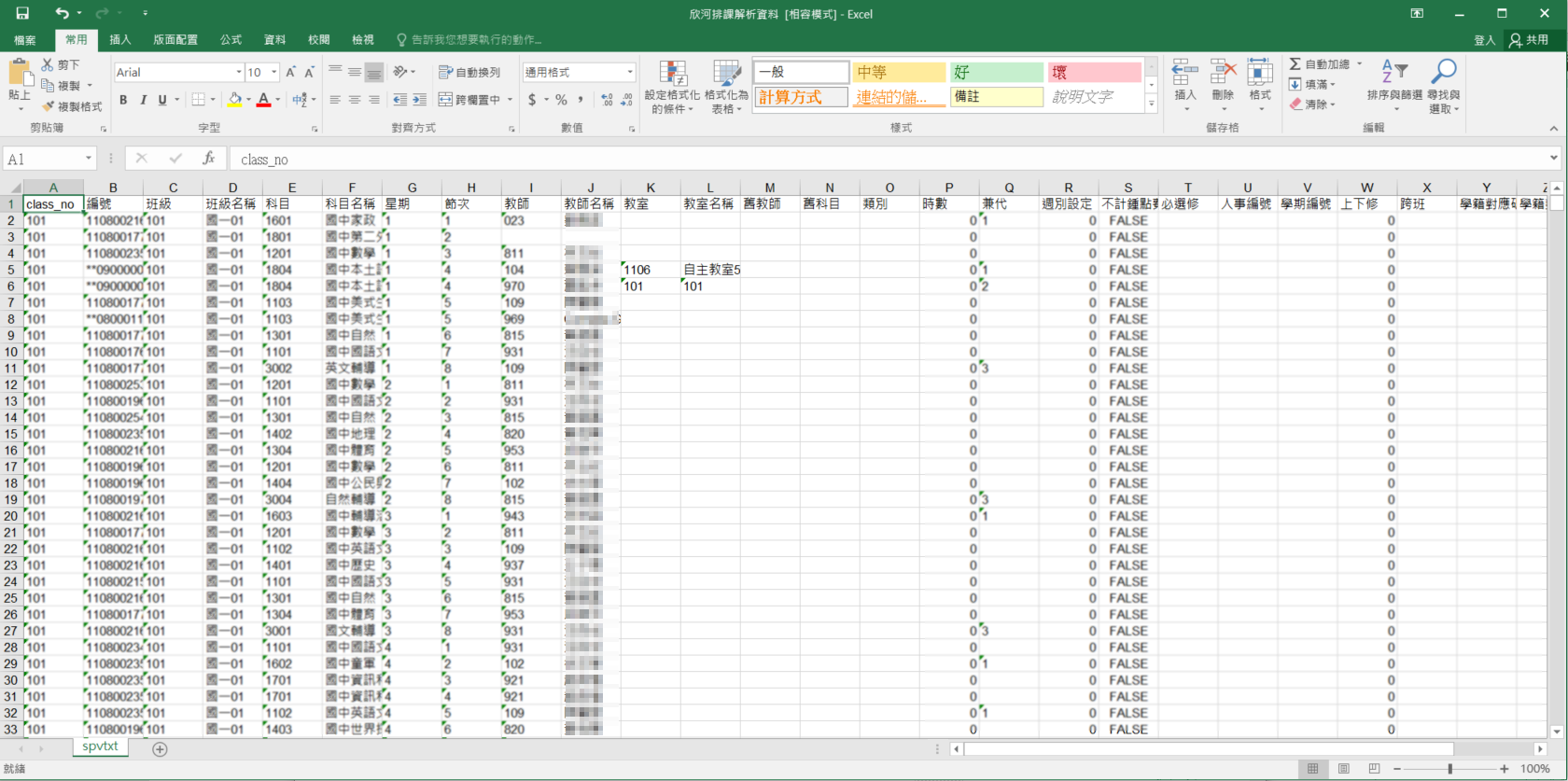
Task: Apply the green 好 (Good) cell style
Action: (x=996, y=72)
